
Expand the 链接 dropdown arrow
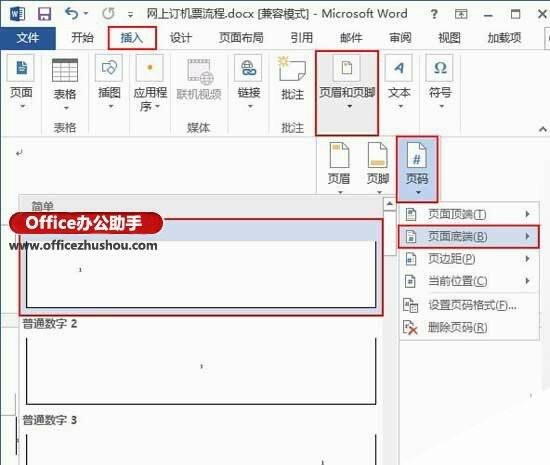[x=250, y=106]
